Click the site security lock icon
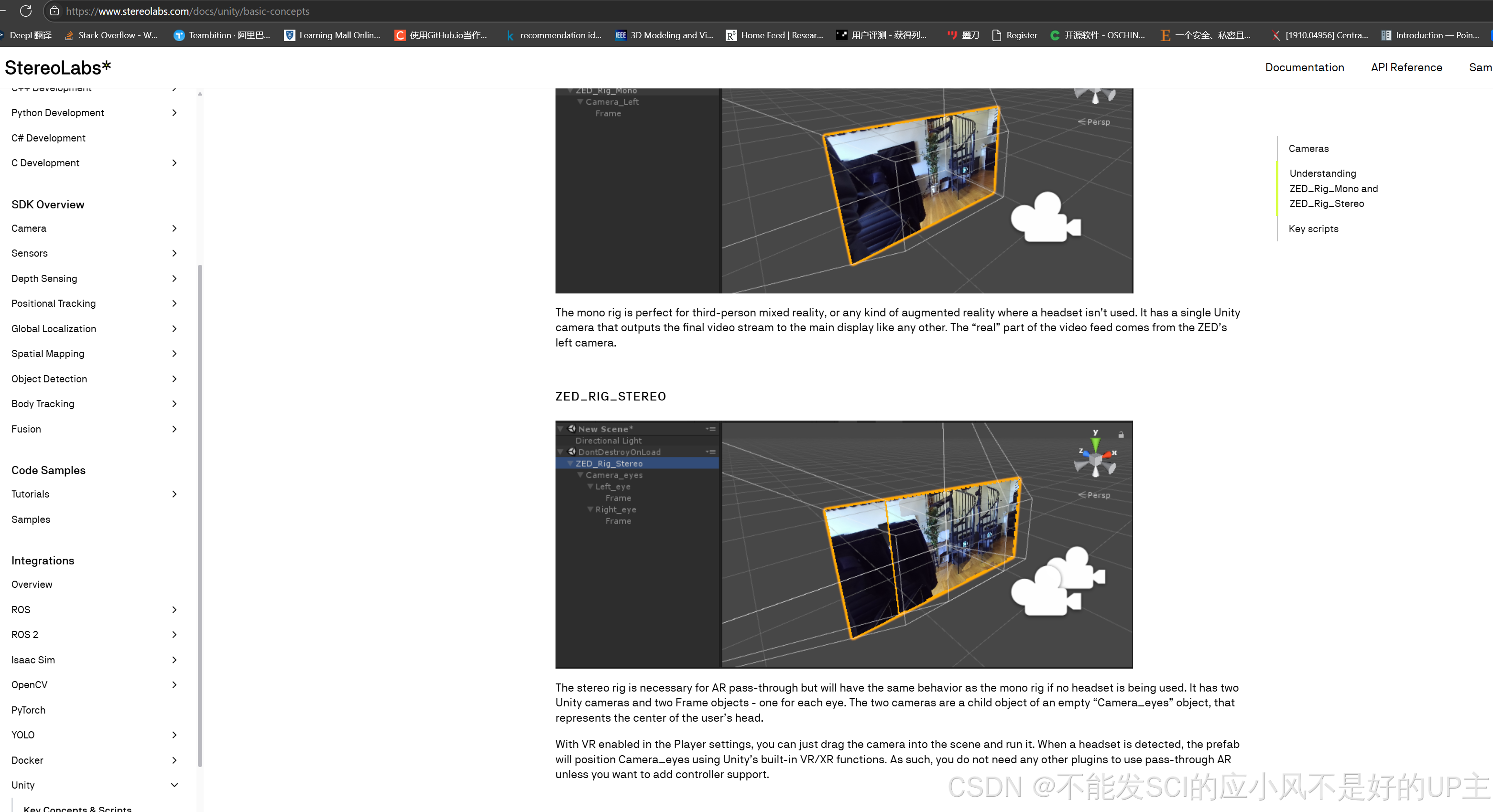Image resolution: width=1493 pixels, height=812 pixels. click(x=54, y=11)
